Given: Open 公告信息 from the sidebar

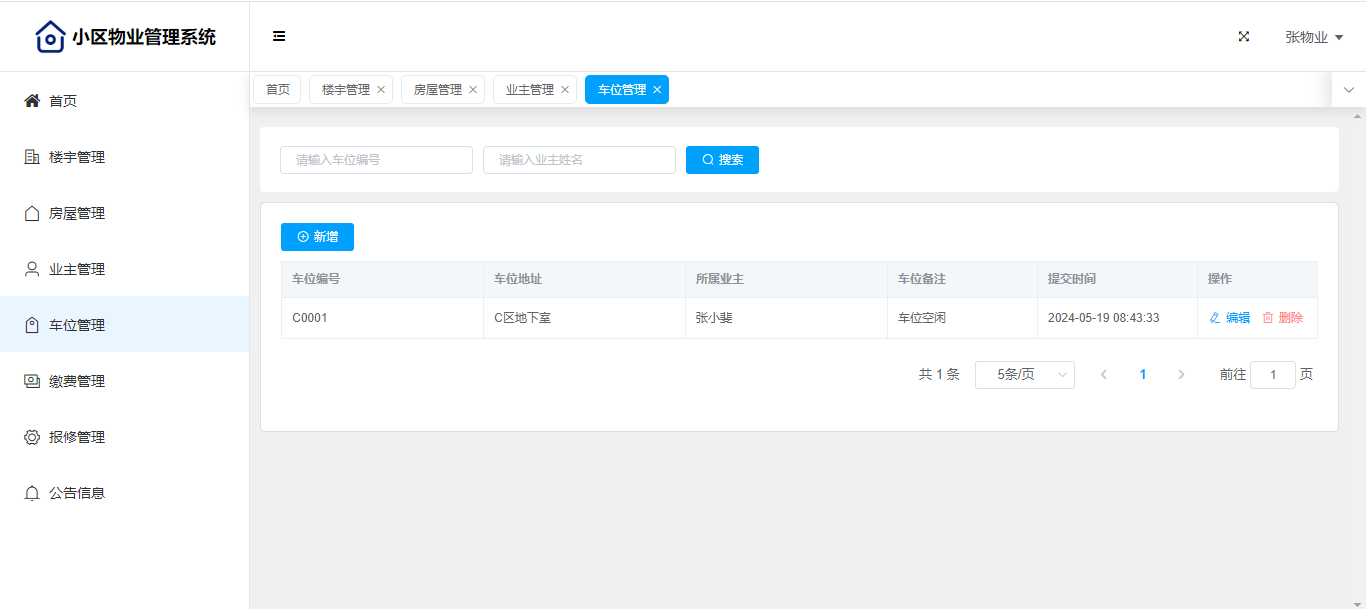Looking at the screenshot, I should (x=77, y=493).
